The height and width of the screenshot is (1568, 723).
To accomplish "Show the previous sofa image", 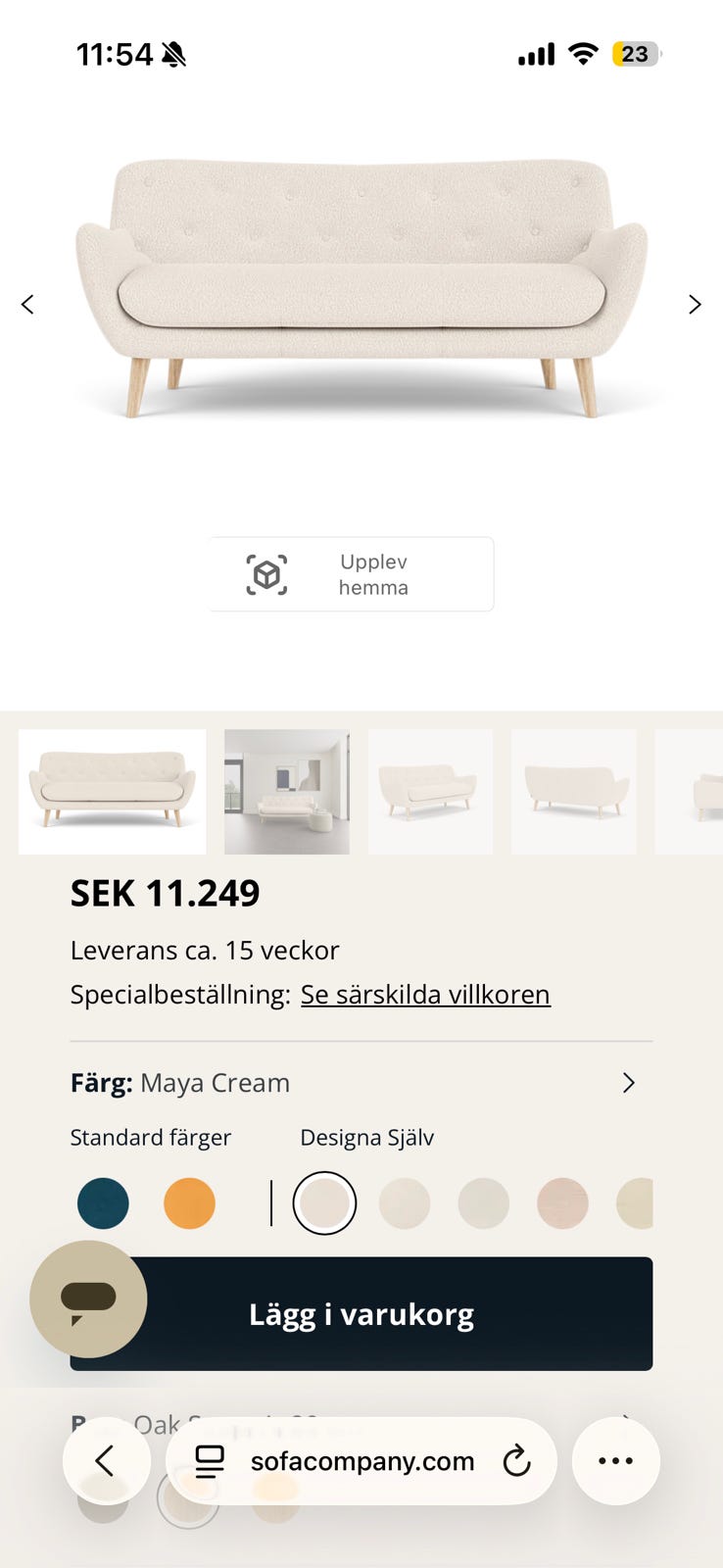I will pyautogui.click(x=27, y=305).
